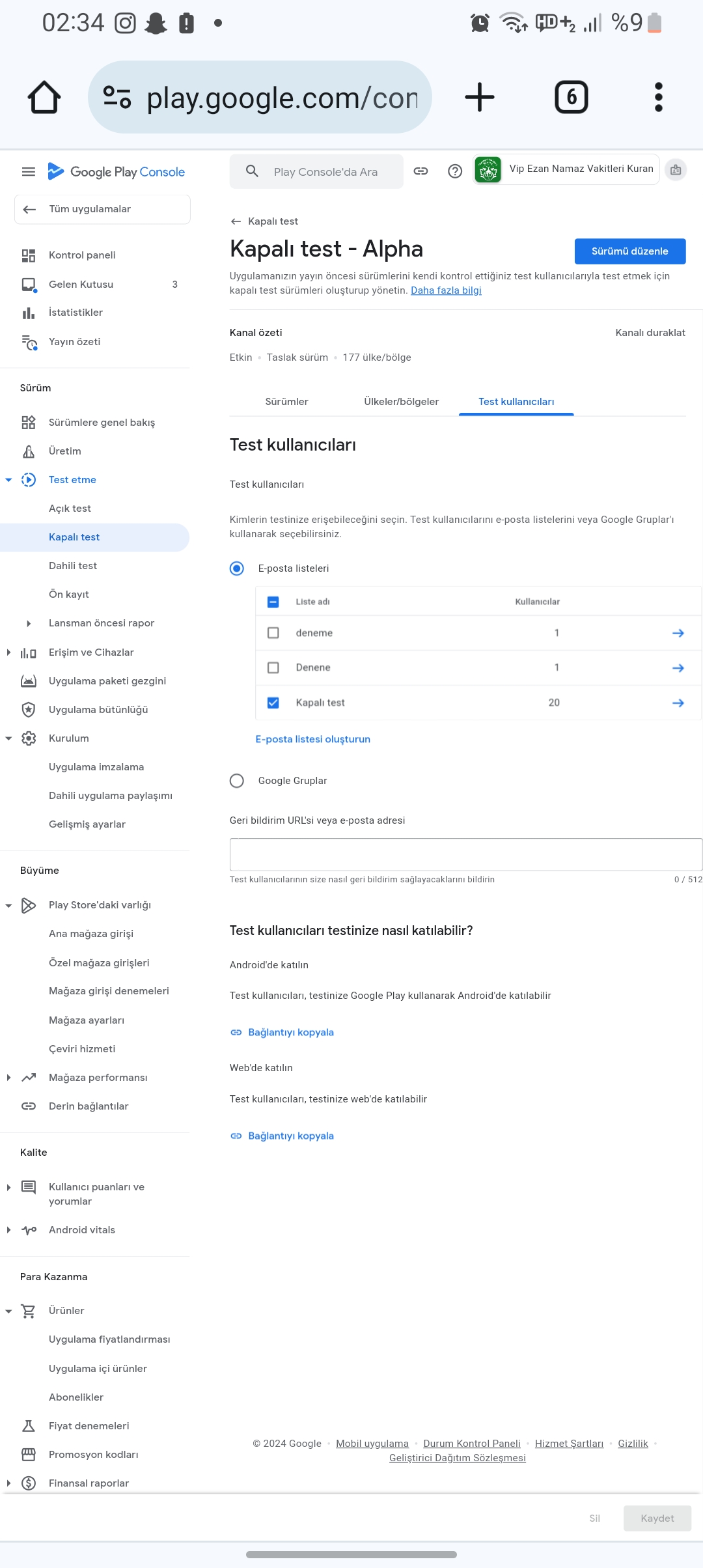Select the Google Gruplar radio button
The image size is (703, 1568).
click(237, 781)
